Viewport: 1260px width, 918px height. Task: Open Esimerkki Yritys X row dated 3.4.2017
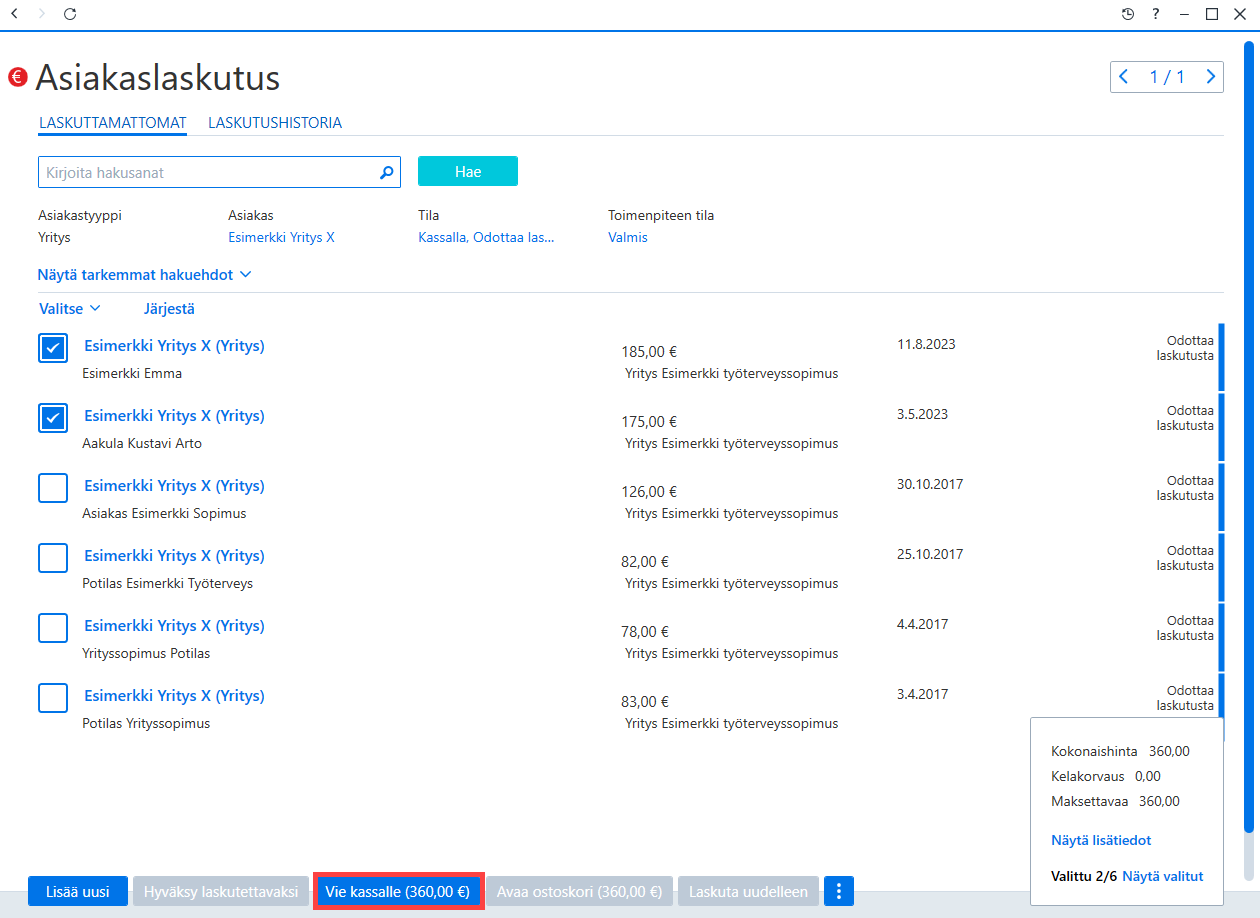coord(174,696)
